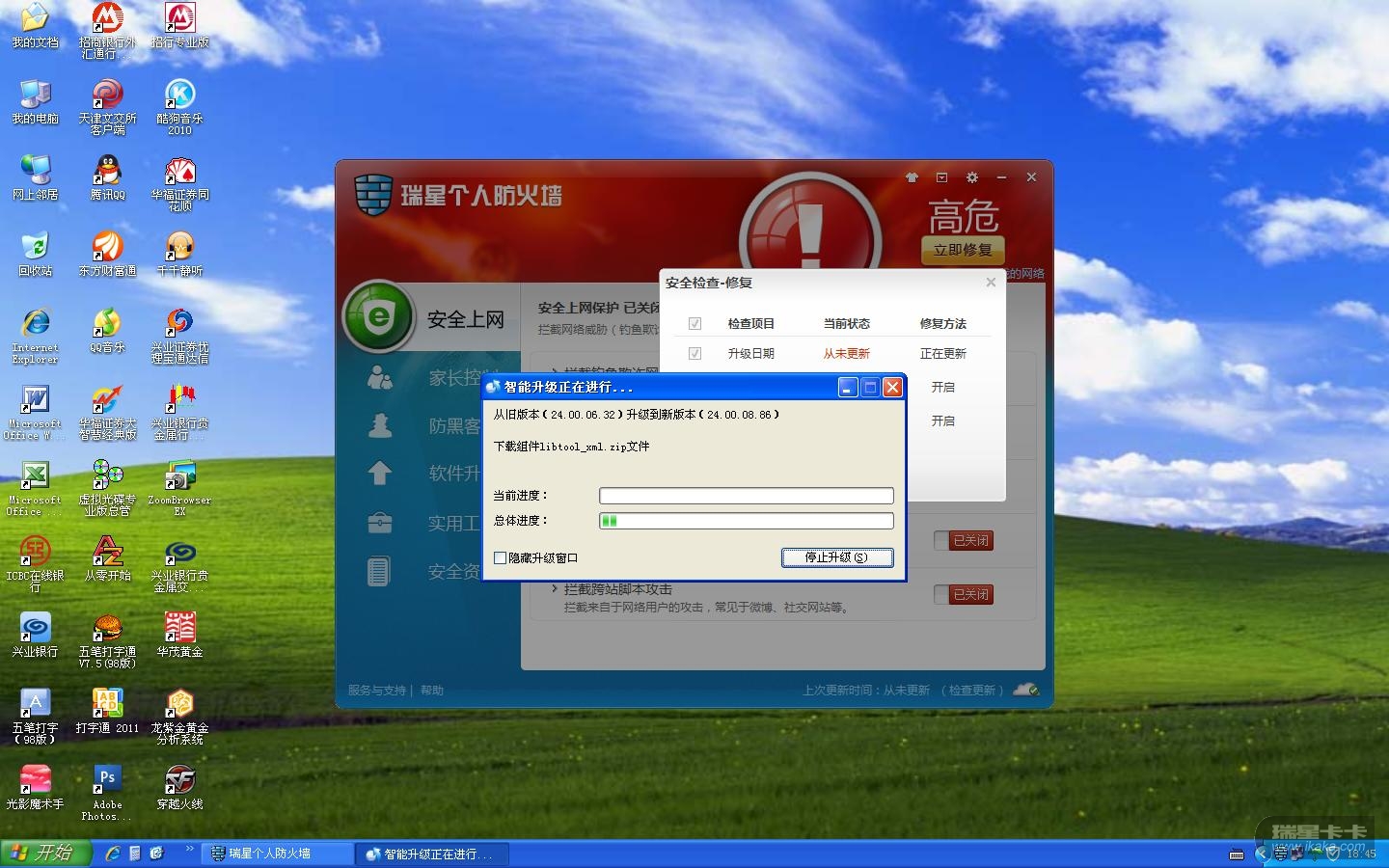Launch the 千千静听 music player icon

click(179, 255)
